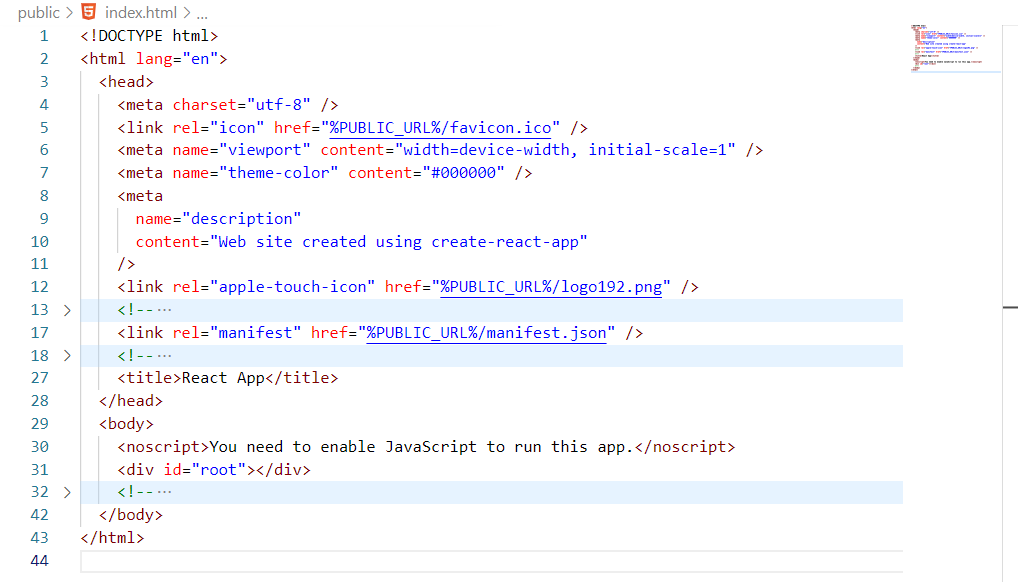Open the breadcrumb symbol ellipsis
The image size is (1018, 582).
[202, 13]
